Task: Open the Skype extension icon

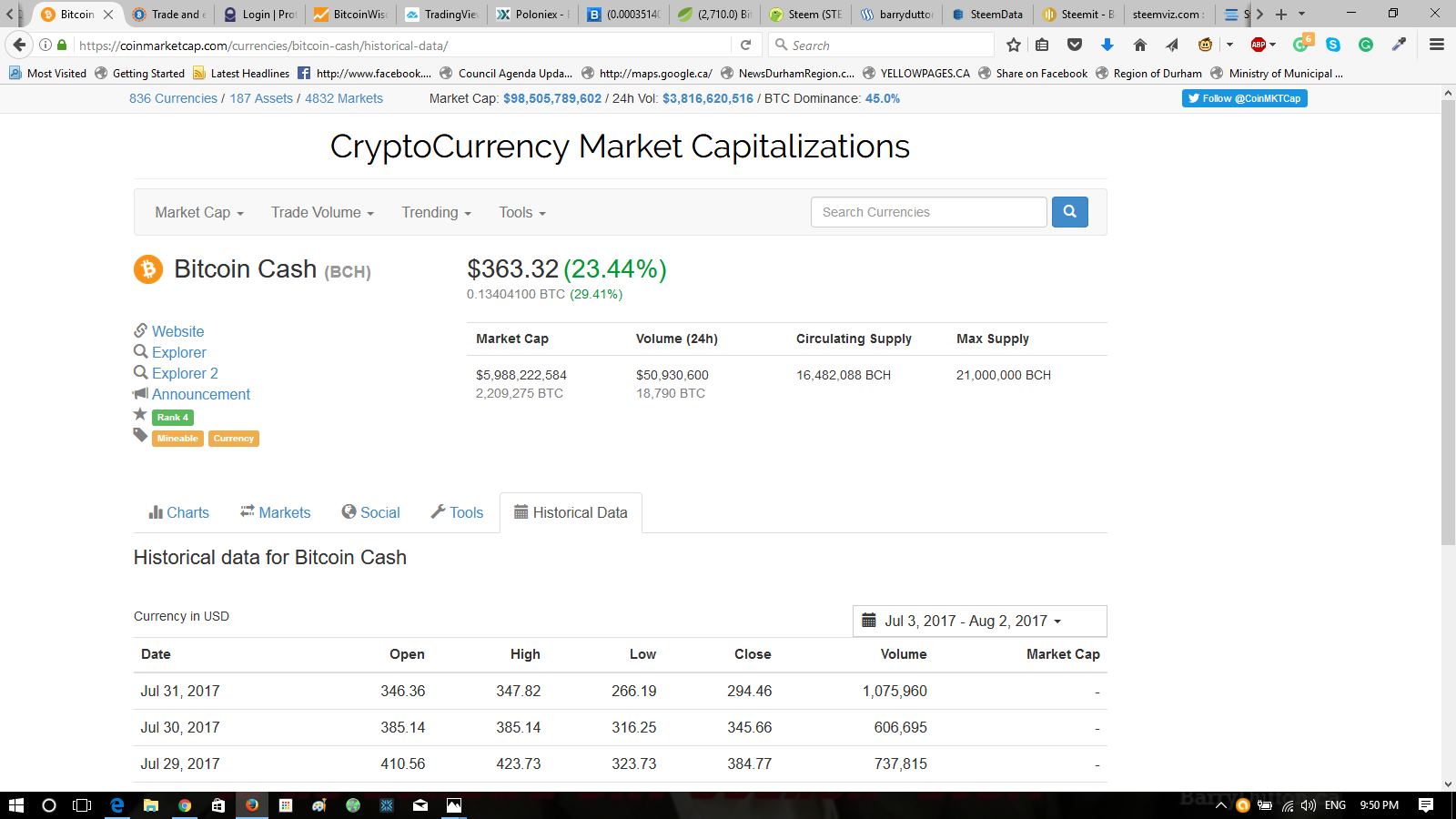Action: (x=1333, y=45)
